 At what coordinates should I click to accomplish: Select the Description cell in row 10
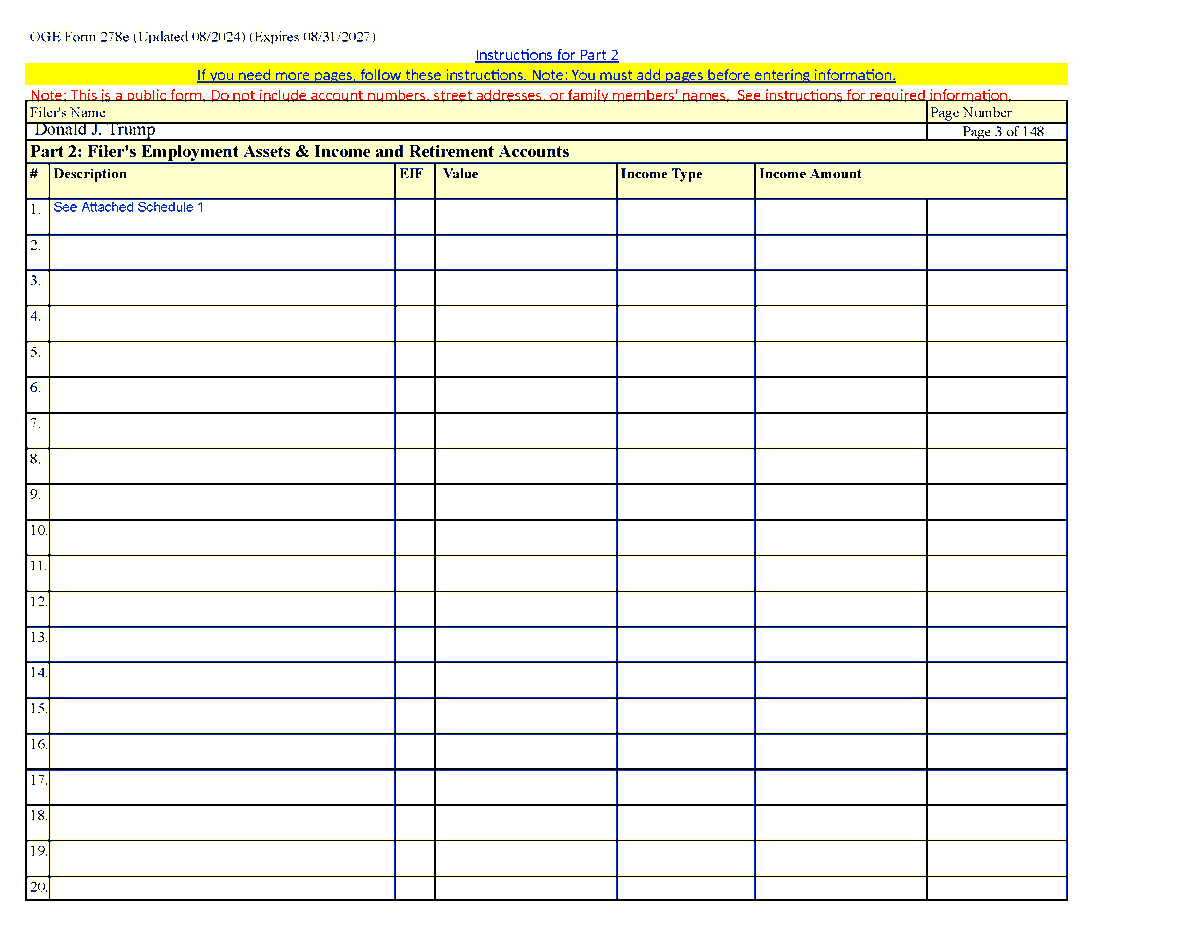pos(222,538)
